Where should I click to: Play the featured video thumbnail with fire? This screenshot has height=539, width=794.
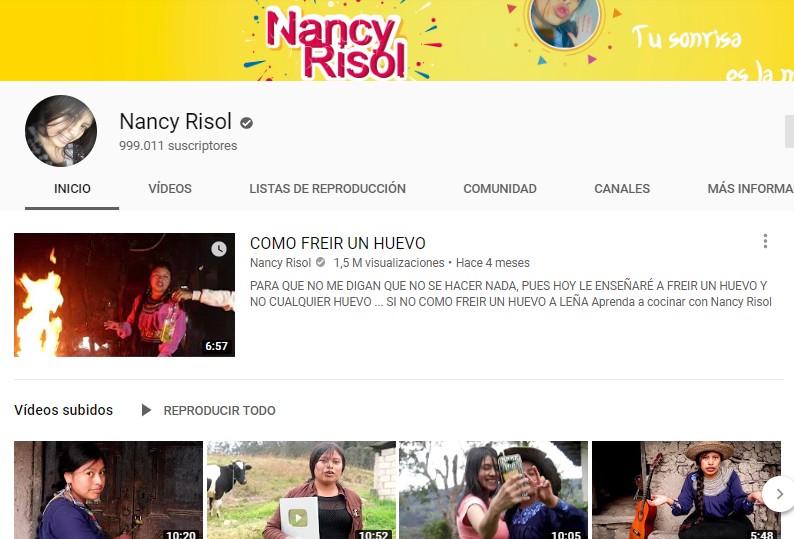point(125,295)
